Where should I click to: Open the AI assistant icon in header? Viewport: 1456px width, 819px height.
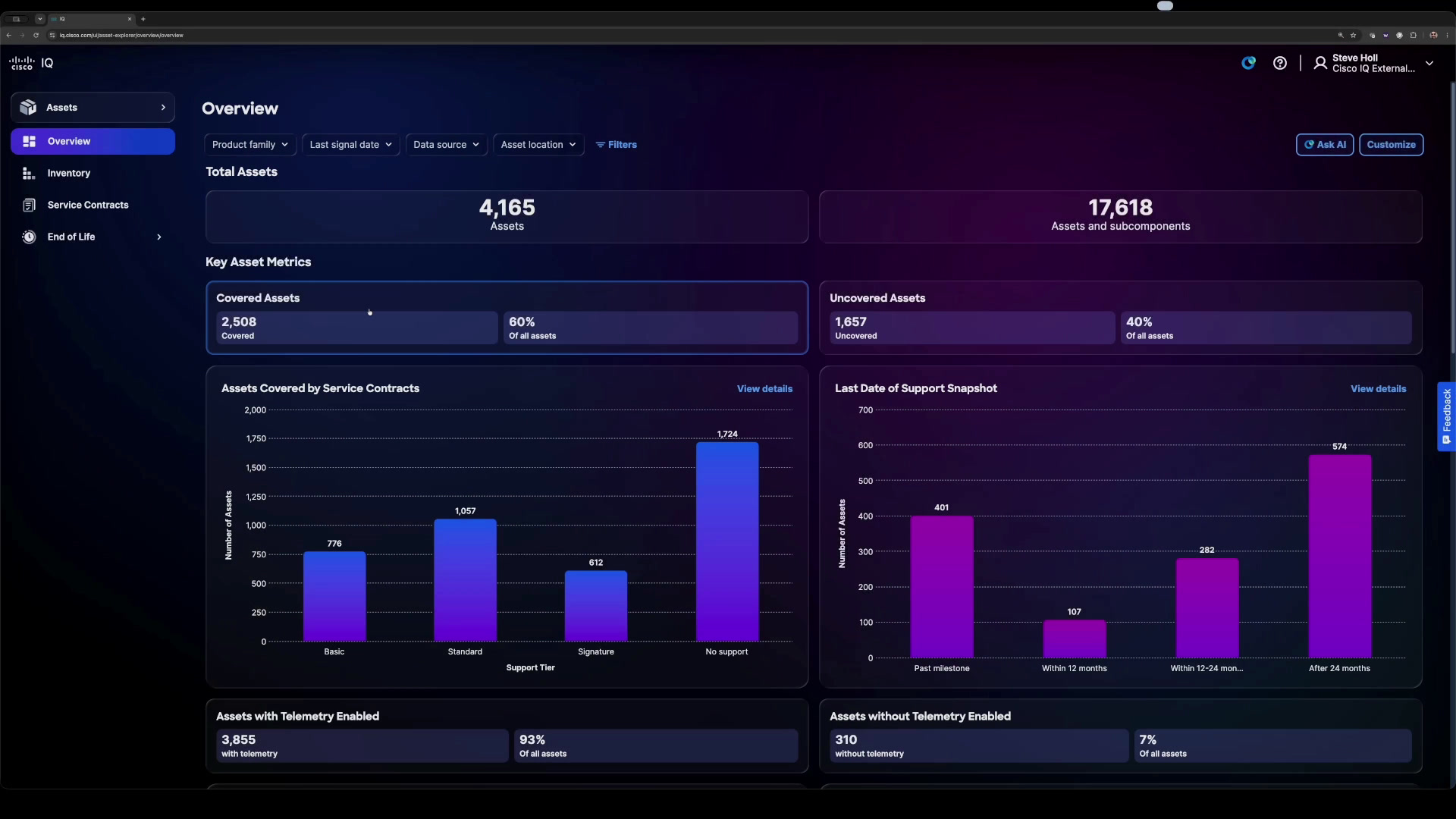[x=1248, y=63]
